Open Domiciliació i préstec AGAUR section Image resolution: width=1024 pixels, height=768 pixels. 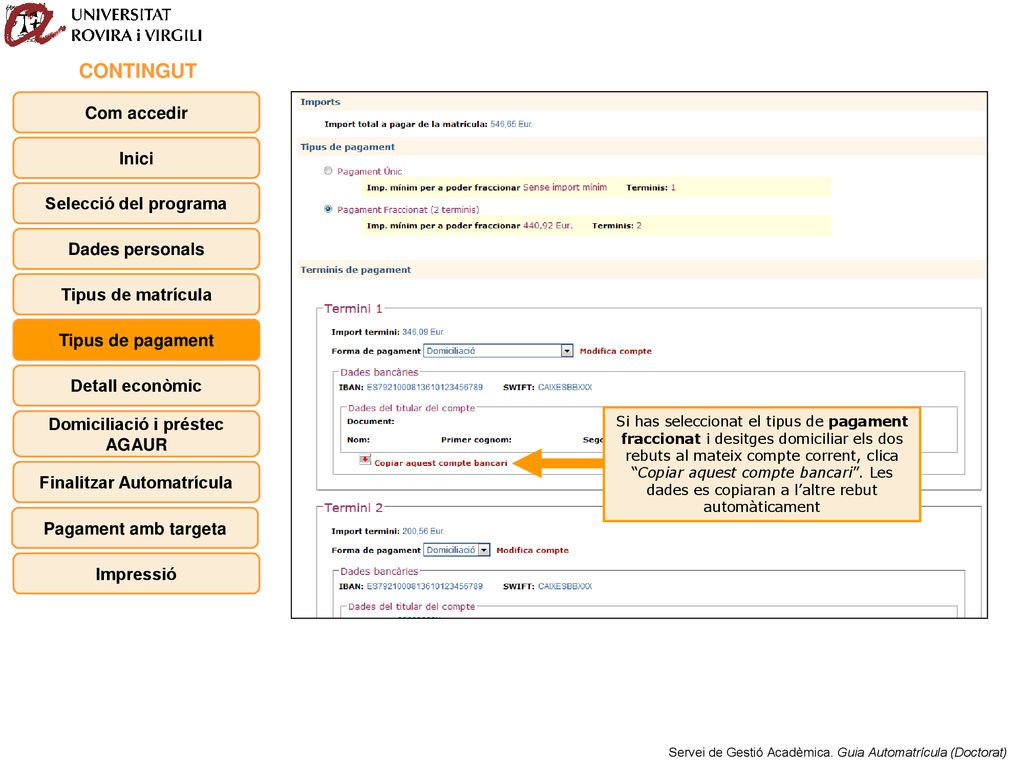tap(136, 434)
